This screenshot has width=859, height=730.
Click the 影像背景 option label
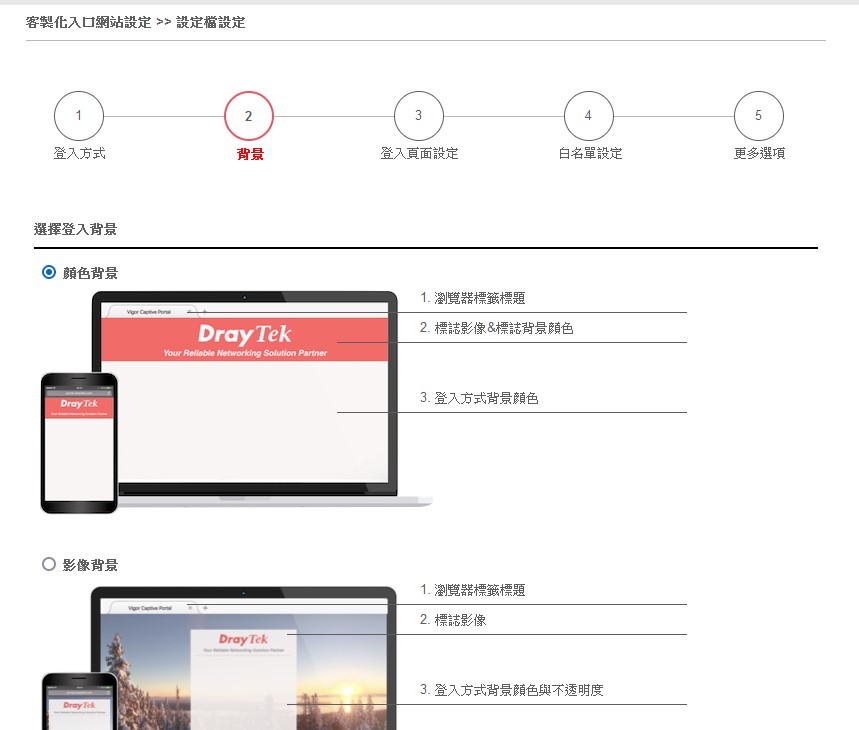click(90, 565)
